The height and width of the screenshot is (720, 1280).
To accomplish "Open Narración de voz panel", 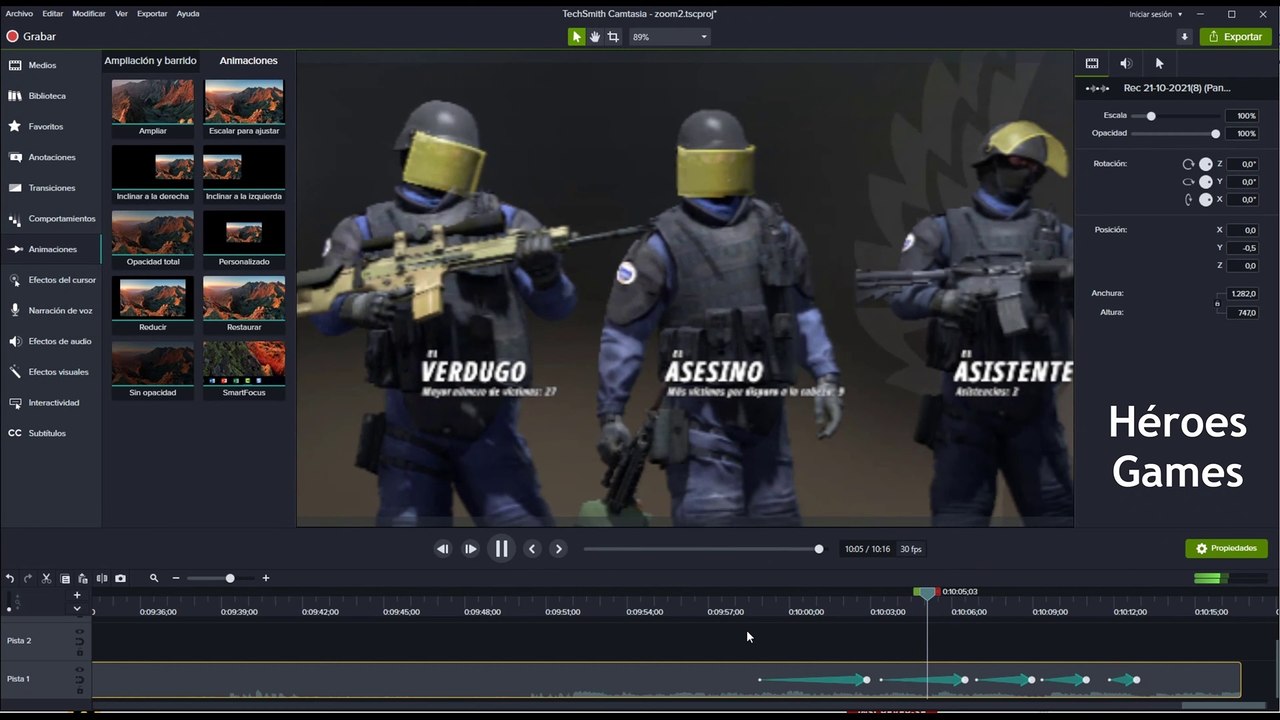I will pyautogui.click(x=50, y=311).
